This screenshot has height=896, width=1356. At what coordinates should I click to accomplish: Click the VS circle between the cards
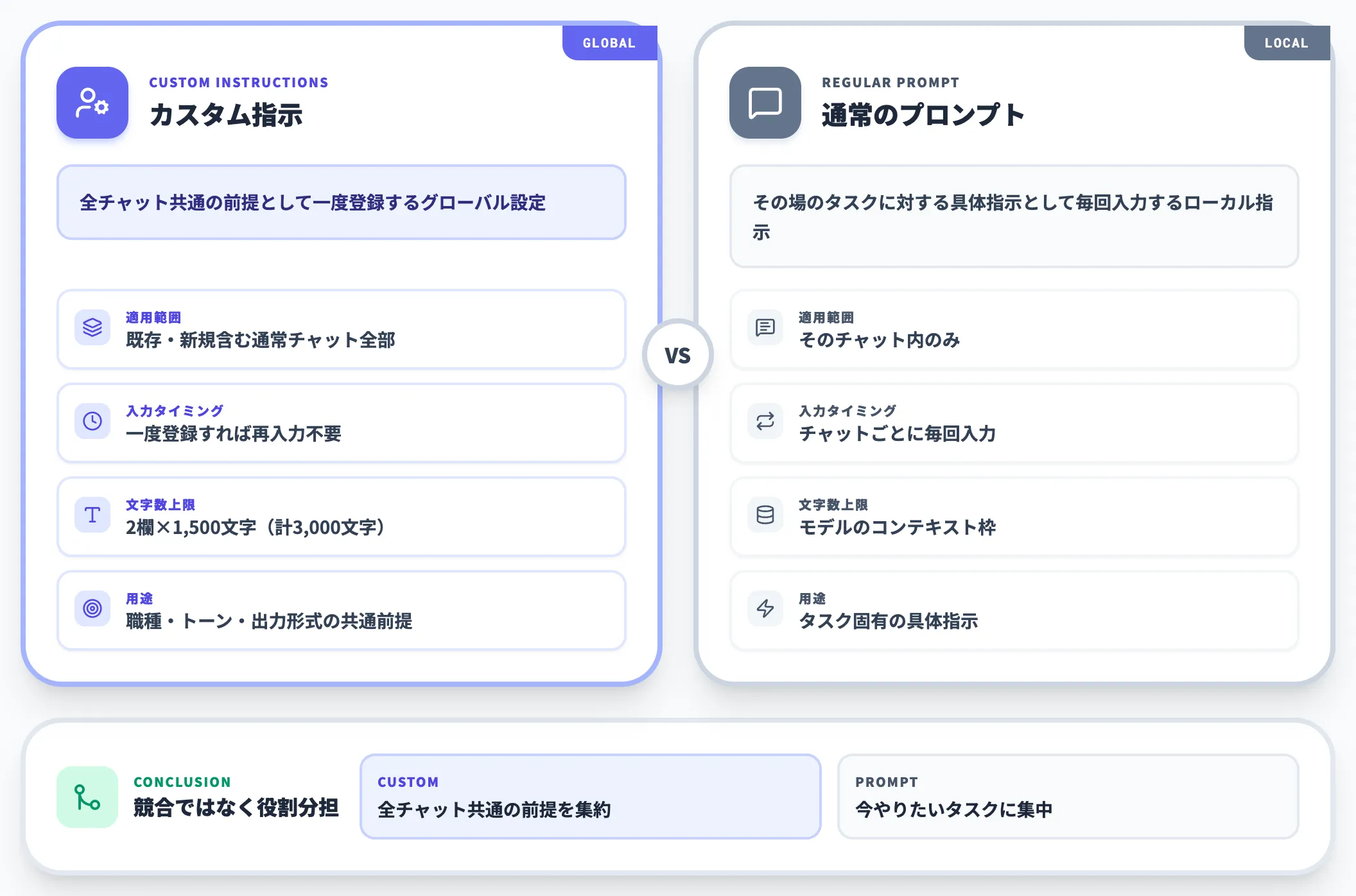[x=678, y=354]
